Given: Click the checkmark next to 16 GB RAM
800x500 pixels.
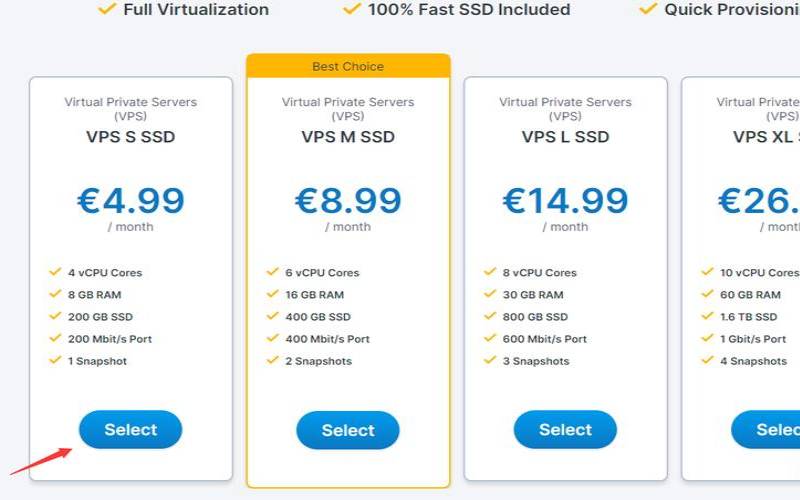Looking at the screenshot, I should (272, 294).
